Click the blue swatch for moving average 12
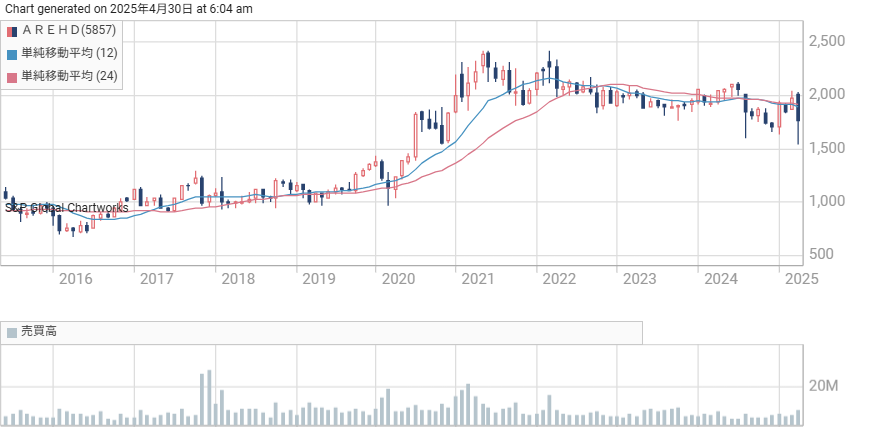 point(12,54)
